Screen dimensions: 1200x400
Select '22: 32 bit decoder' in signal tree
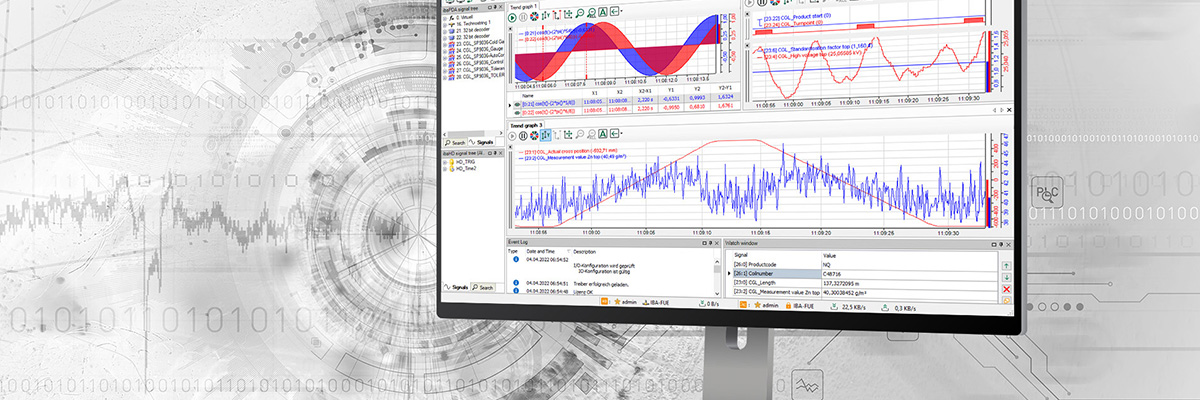pos(473,36)
